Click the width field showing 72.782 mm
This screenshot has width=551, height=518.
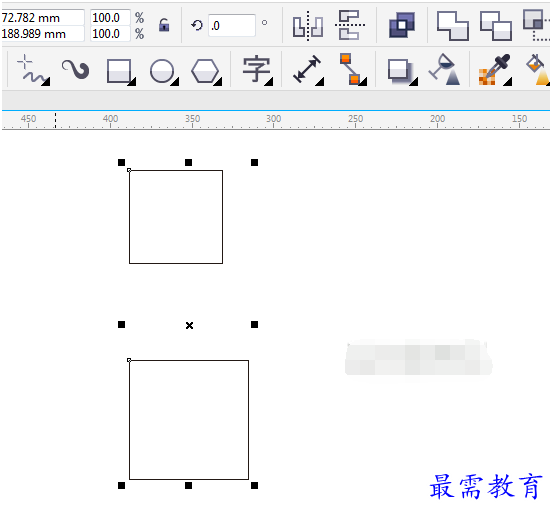[42, 18]
